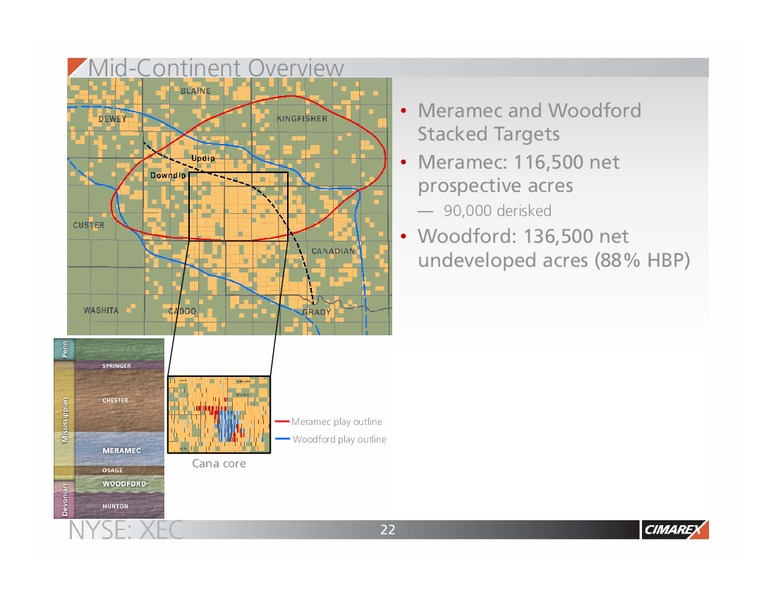Click the Updip label on map

click(x=203, y=158)
